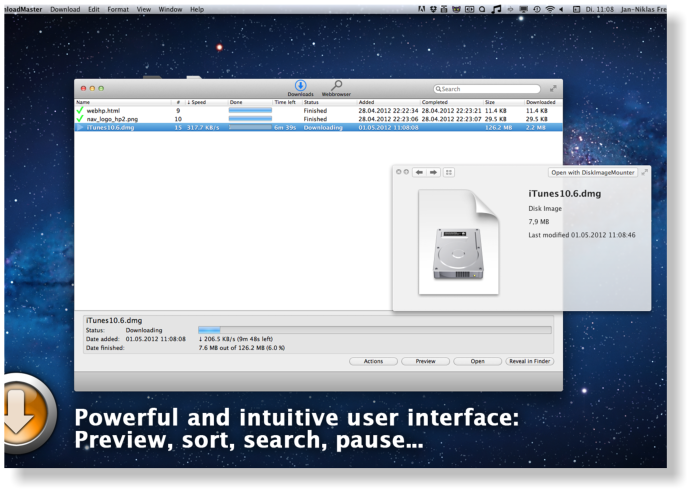Open the Window menu
The image size is (698, 499).
[170, 9]
